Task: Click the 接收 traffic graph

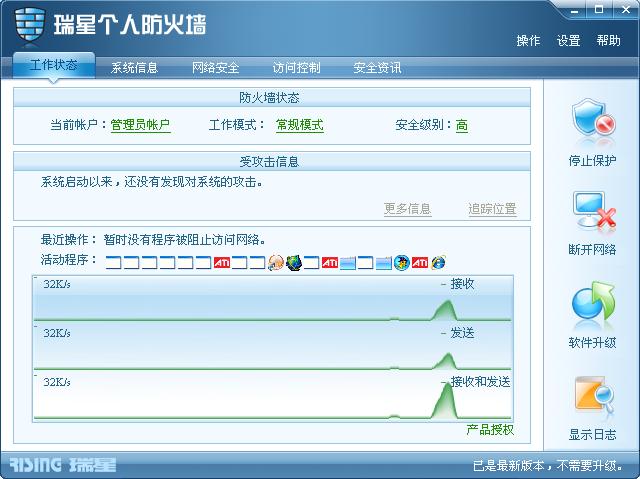Action: click(x=273, y=299)
